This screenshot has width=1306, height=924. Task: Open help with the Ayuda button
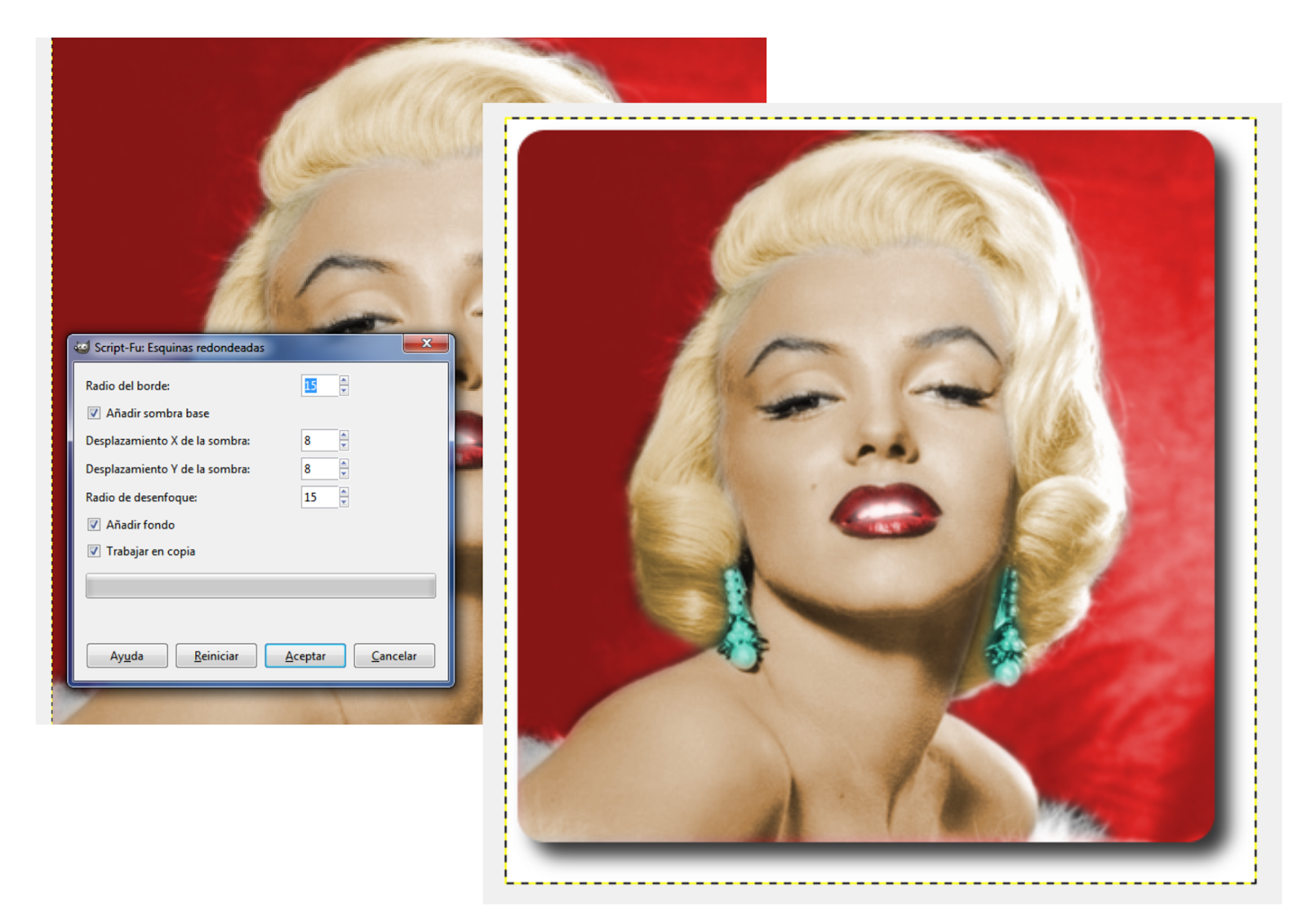(x=127, y=655)
